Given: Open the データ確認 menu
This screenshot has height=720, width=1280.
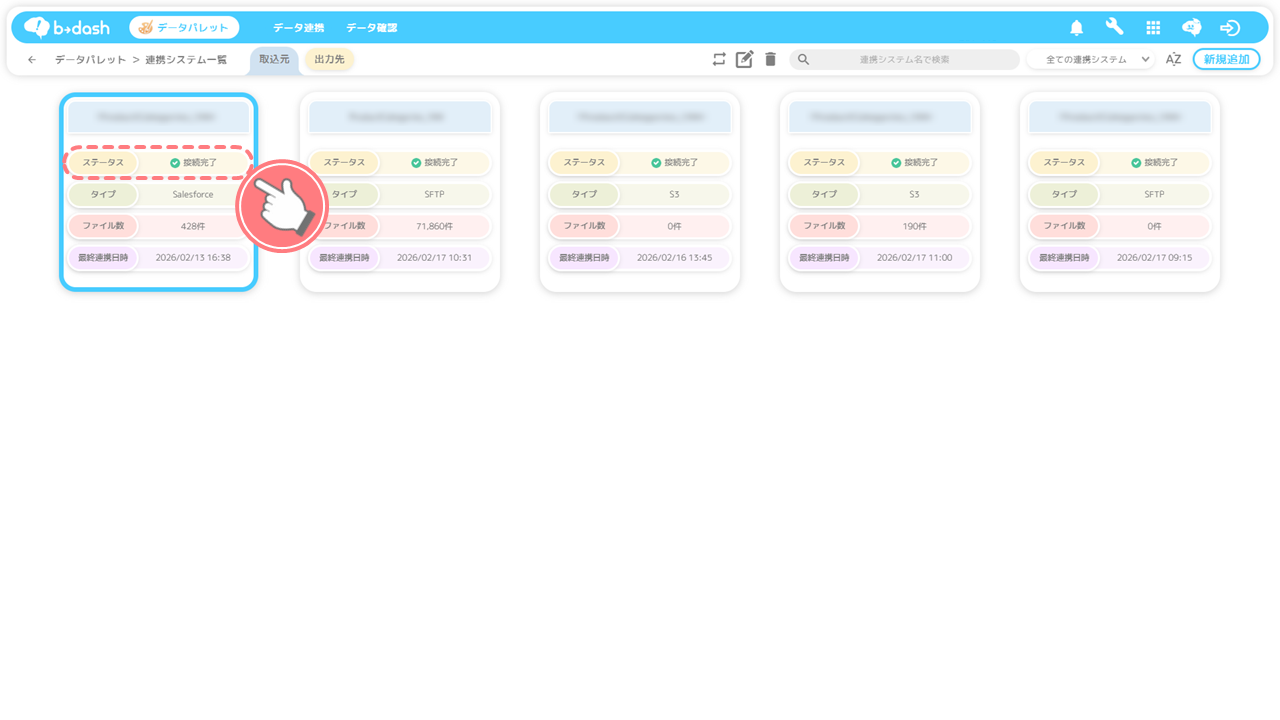Looking at the screenshot, I should [371, 28].
